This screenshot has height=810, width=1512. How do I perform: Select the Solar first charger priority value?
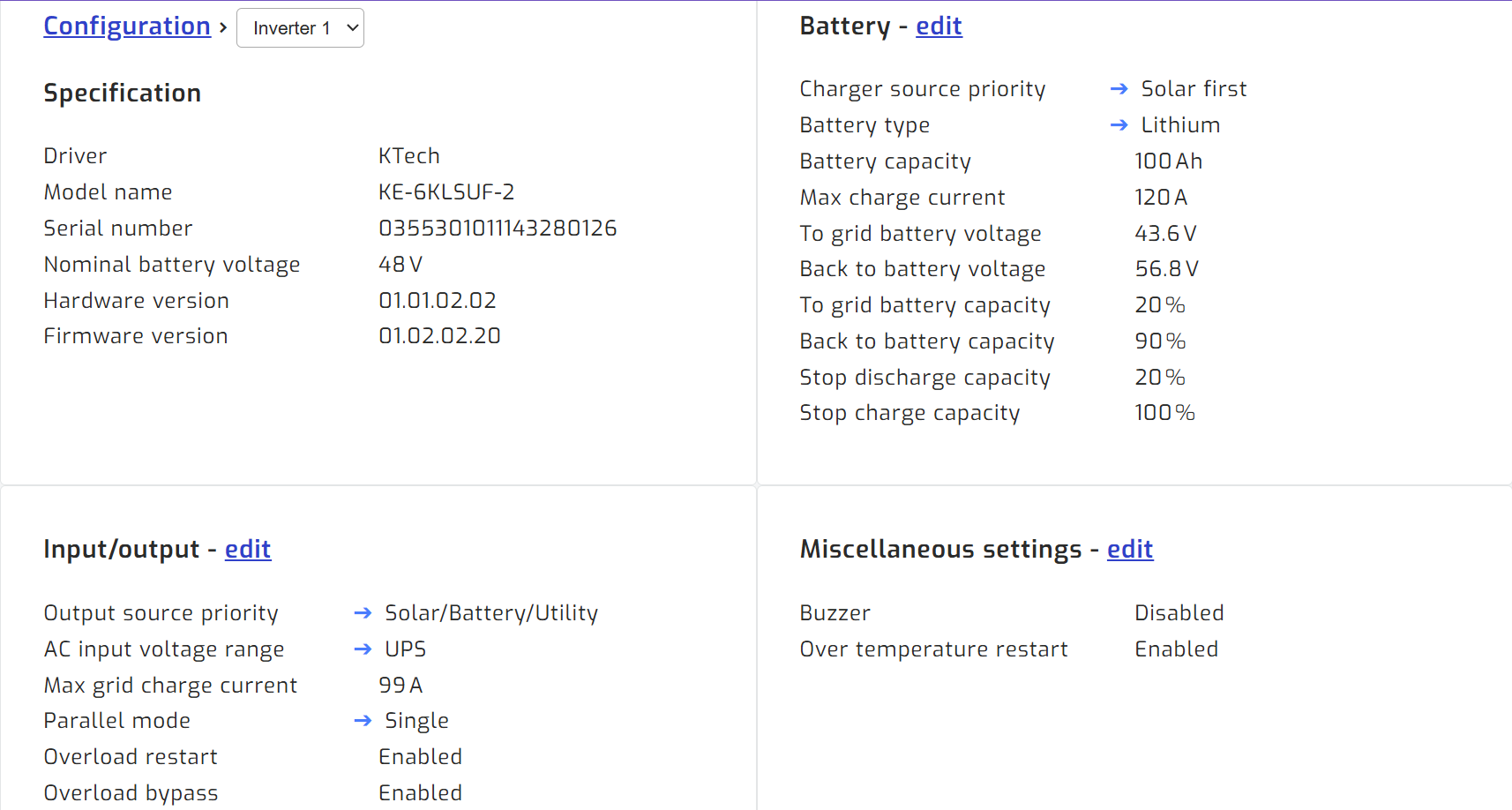(1193, 88)
